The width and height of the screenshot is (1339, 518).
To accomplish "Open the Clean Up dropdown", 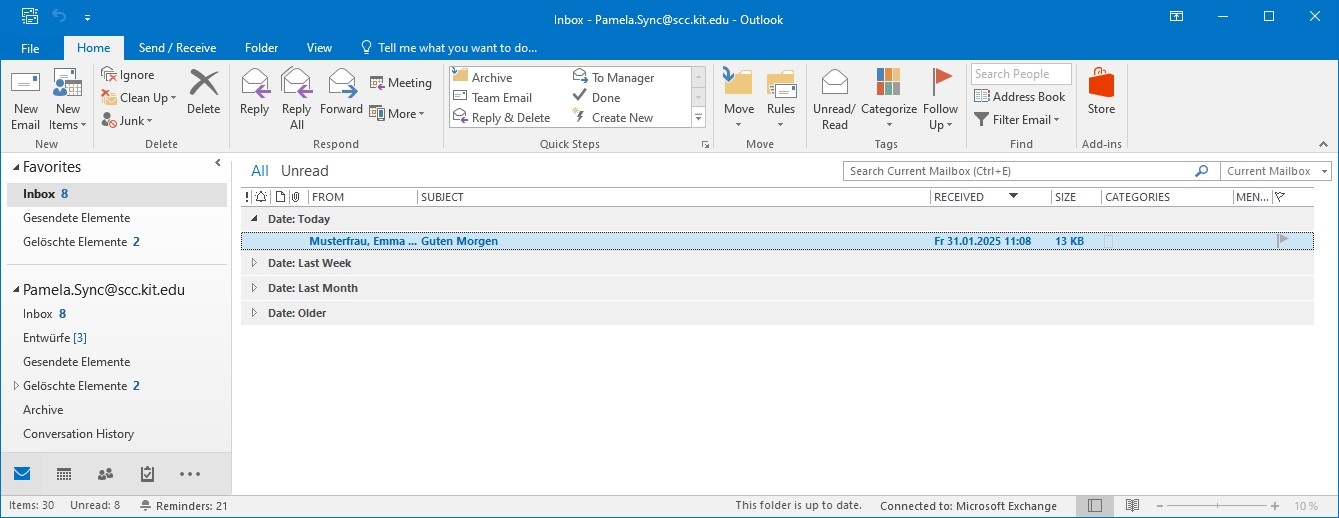I will tap(139, 97).
